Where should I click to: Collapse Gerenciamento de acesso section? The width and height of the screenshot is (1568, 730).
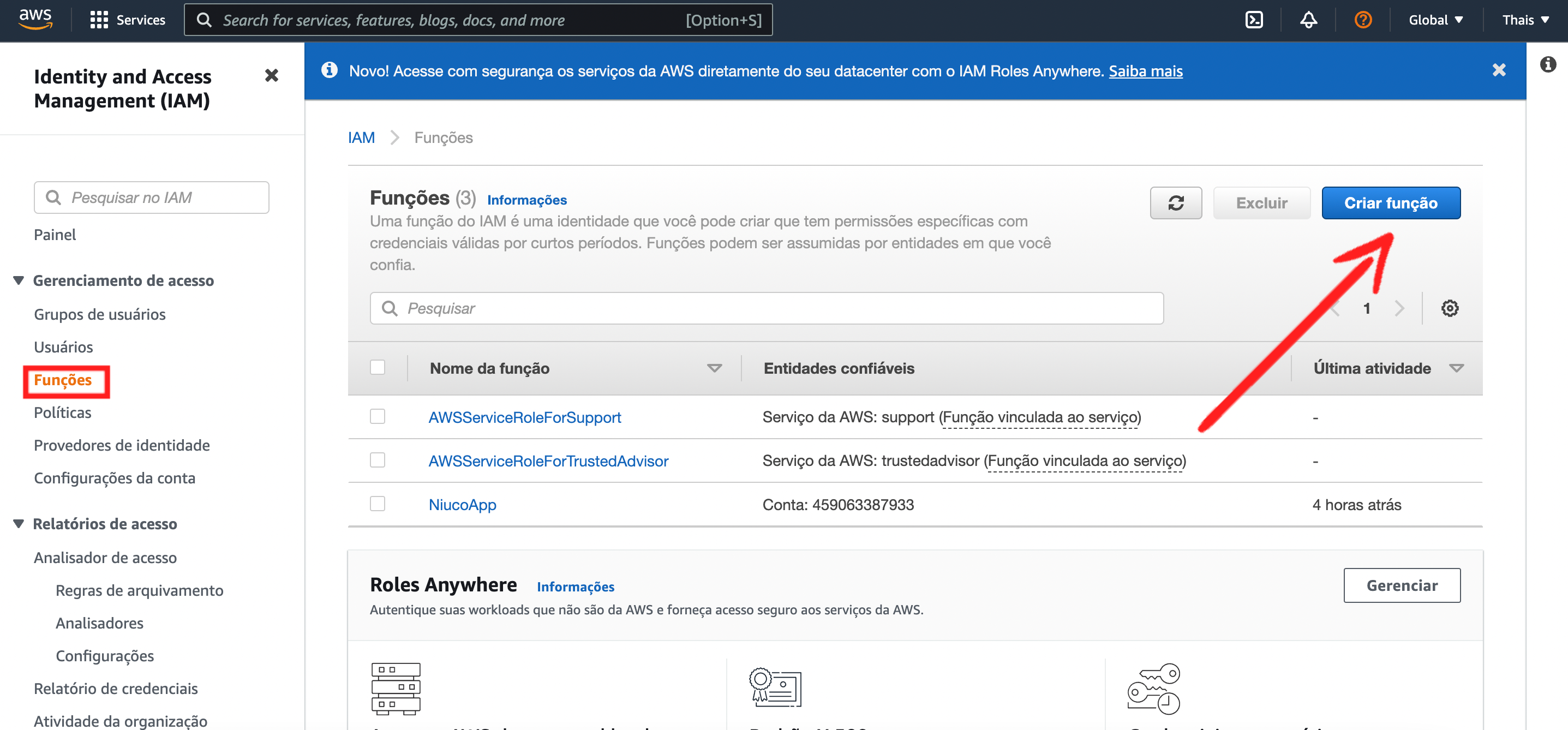coord(19,280)
